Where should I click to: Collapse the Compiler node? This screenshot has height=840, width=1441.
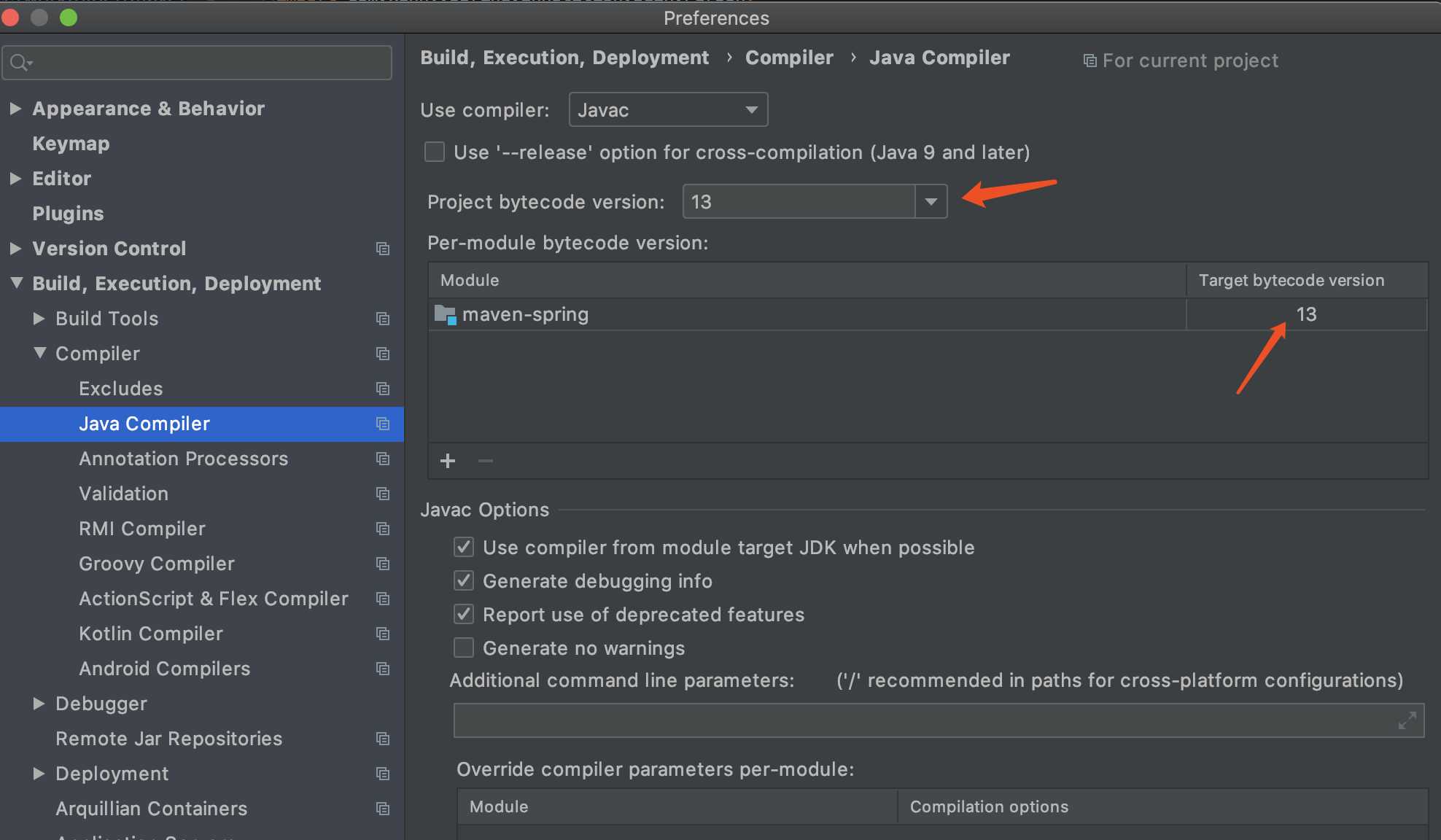pos(40,353)
